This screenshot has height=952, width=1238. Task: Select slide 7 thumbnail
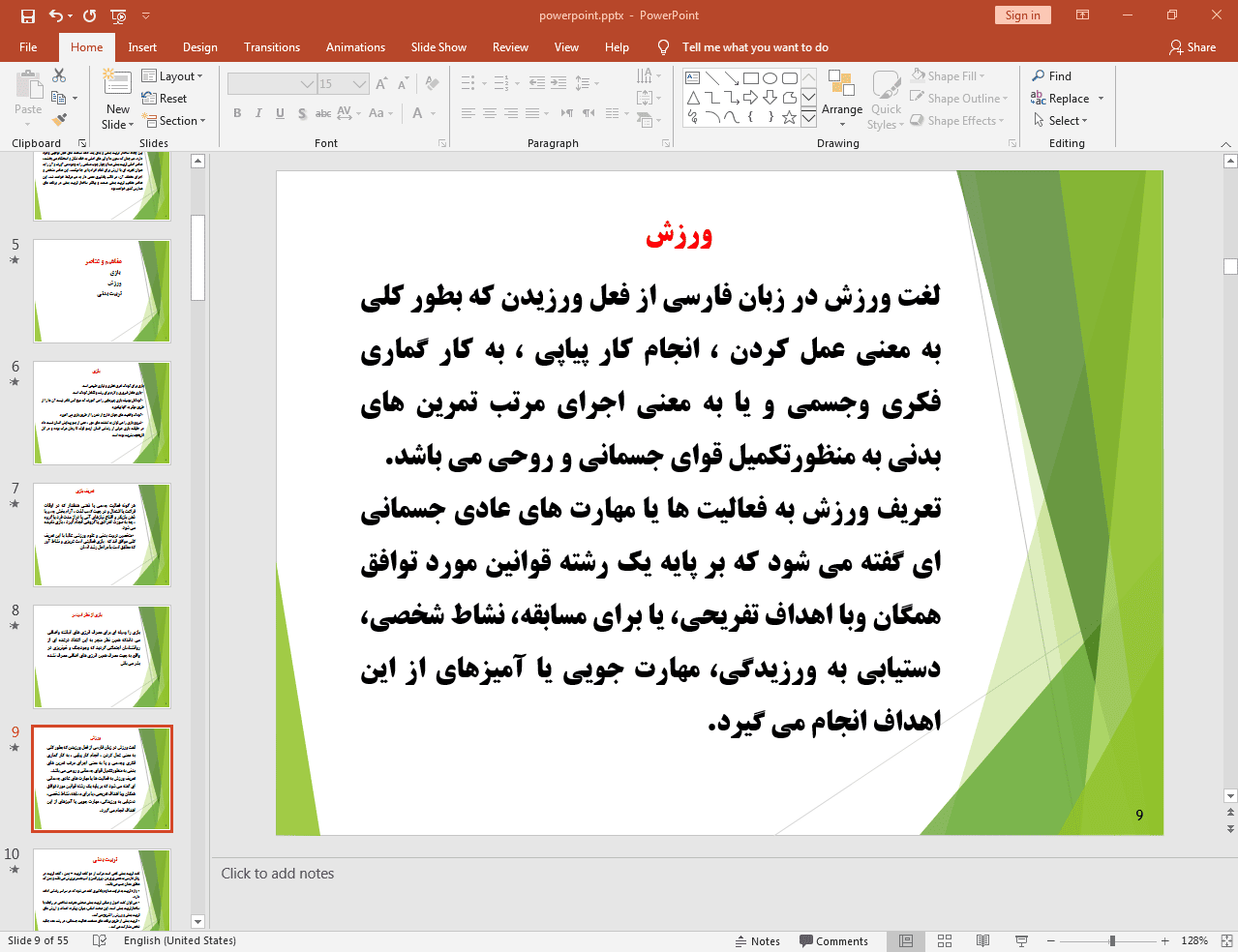tap(102, 534)
